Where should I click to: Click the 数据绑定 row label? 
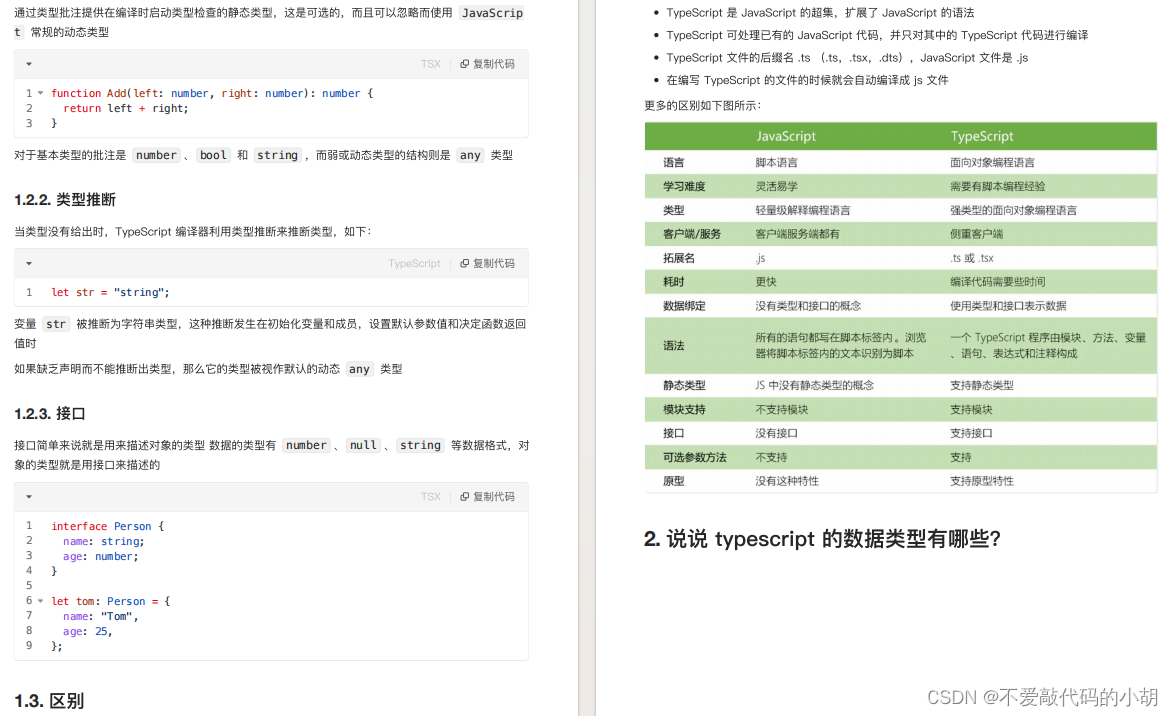(684, 306)
